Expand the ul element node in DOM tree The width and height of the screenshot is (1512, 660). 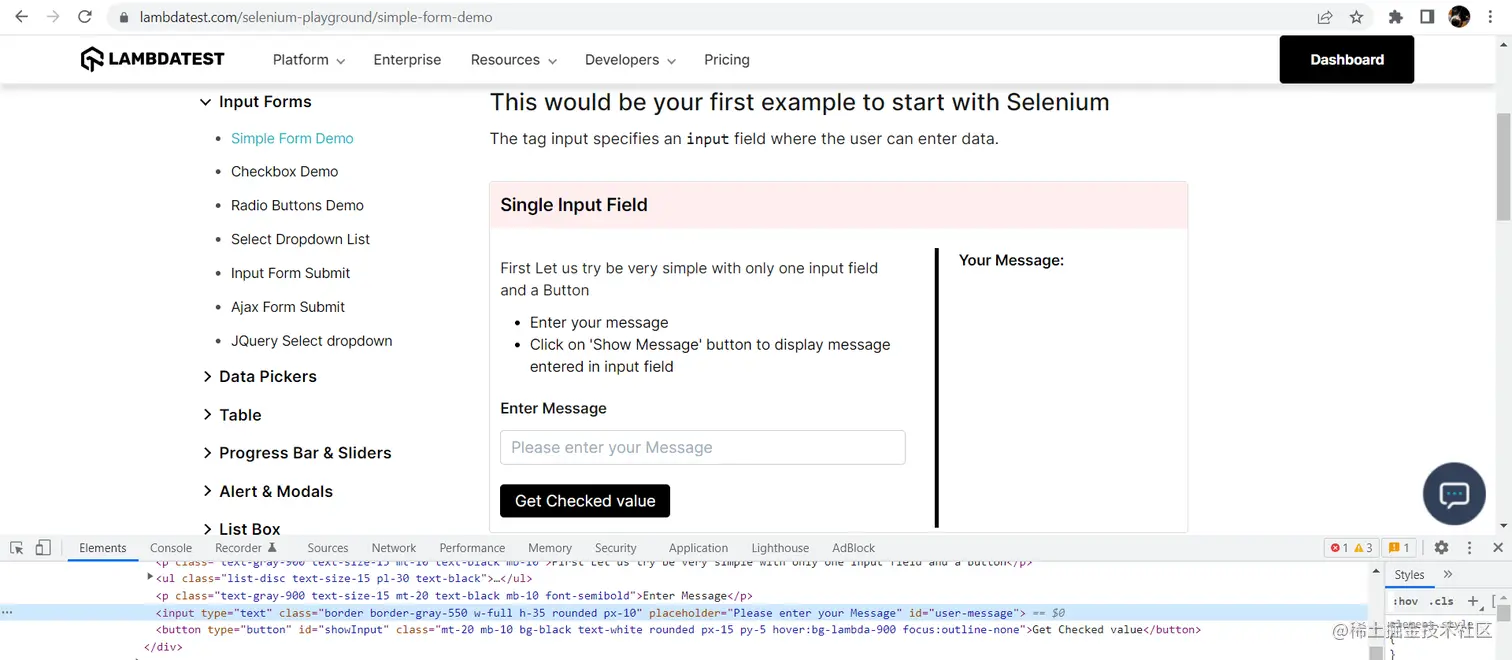pos(150,577)
